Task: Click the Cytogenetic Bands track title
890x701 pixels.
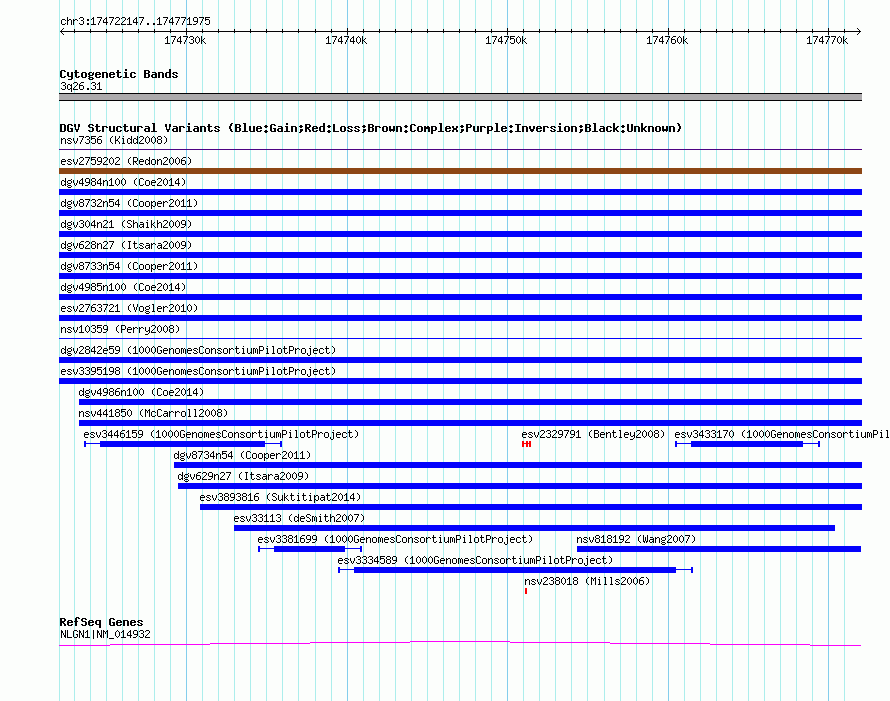Action: click(119, 74)
